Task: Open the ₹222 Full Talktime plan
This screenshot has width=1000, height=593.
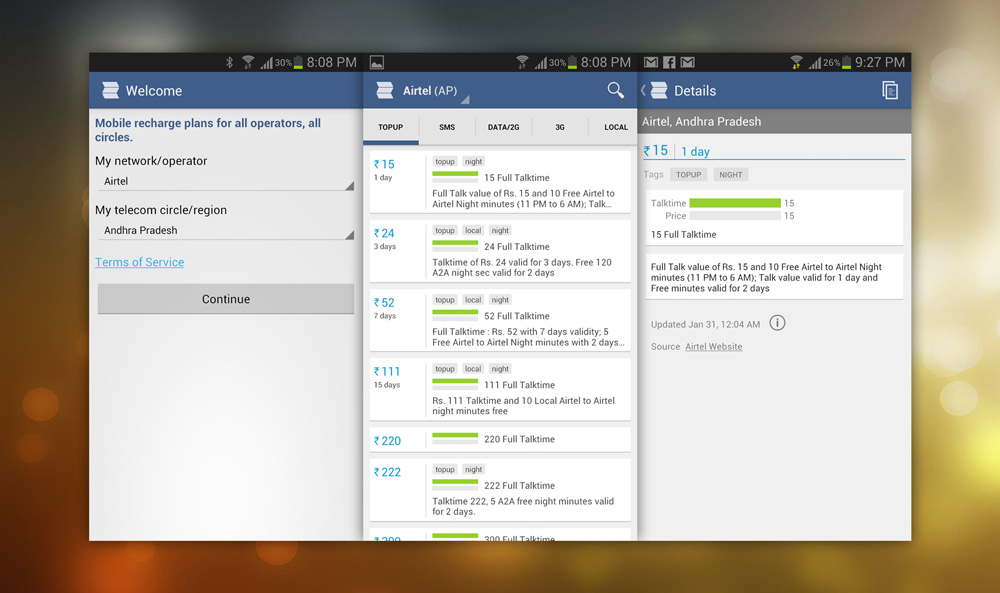Action: click(500, 490)
